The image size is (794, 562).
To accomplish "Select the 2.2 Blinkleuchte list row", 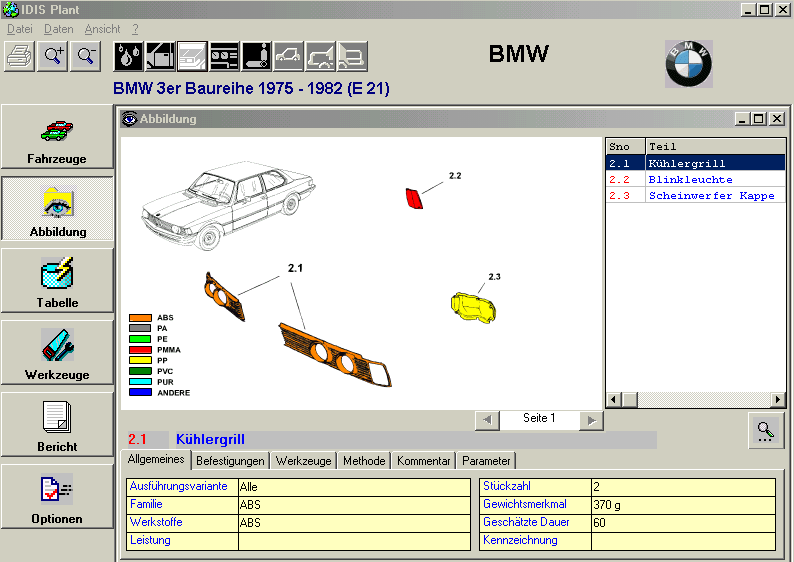I will pyautogui.click(x=695, y=179).
